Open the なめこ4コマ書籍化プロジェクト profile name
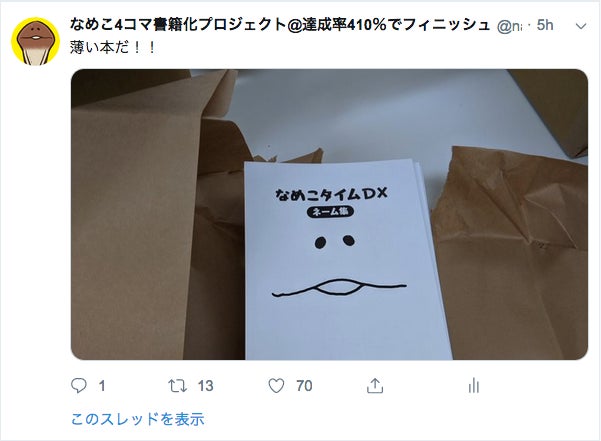The height and width of the screenshot is (441, 601). pos(280,25)
